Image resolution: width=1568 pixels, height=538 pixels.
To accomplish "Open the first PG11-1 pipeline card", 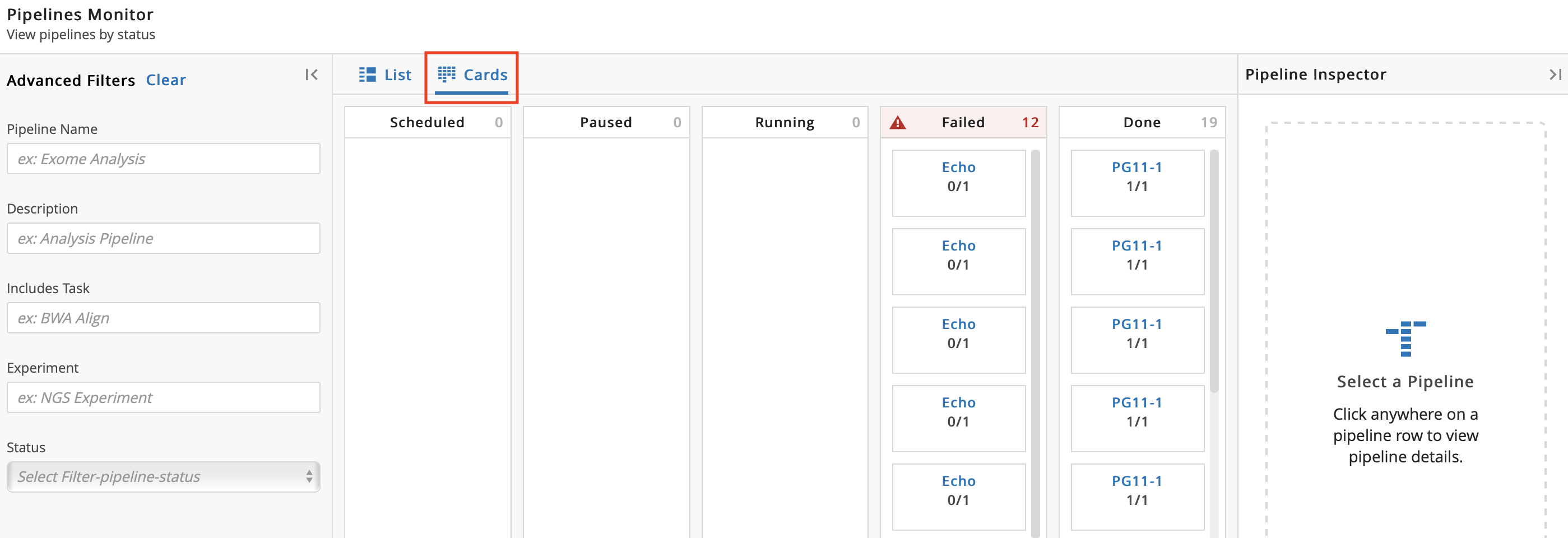I will pyautogui.click(x=1137, y=183).
